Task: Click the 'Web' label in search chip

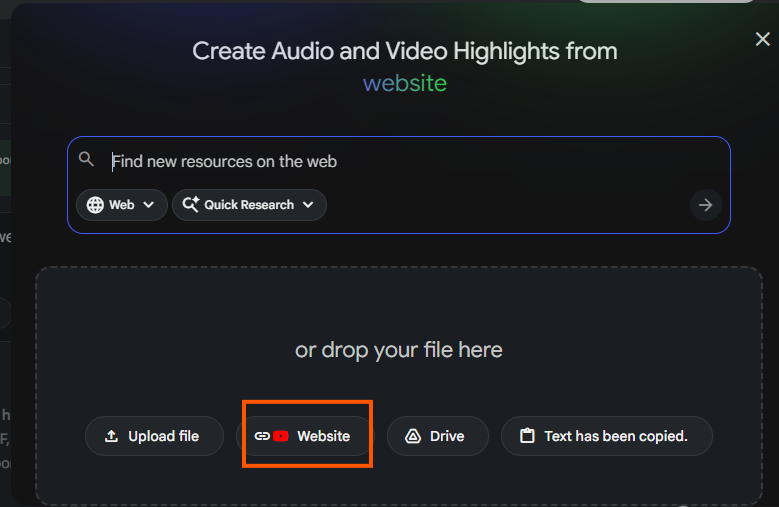Action: coord(121,205)
